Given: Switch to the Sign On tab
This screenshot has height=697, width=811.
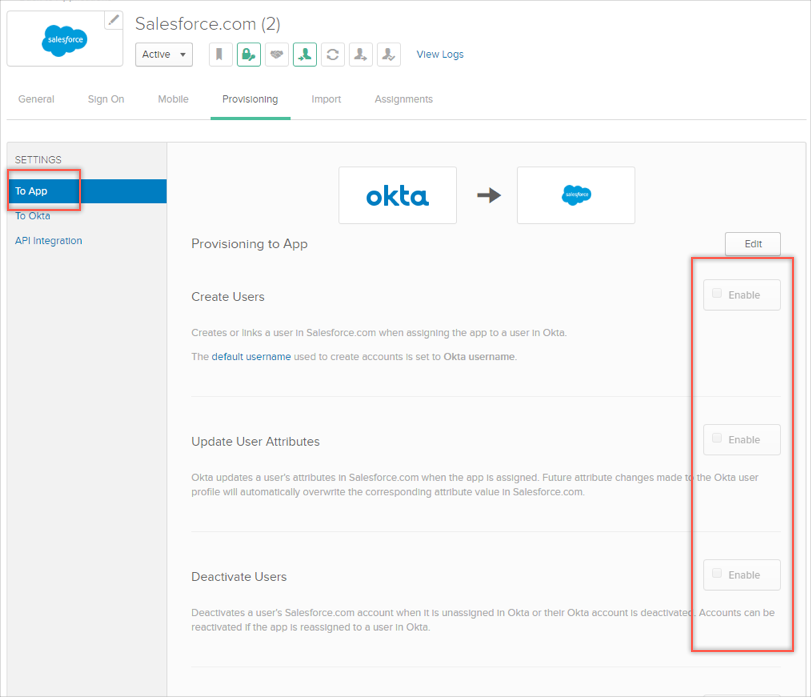Looking at the screenshot, I should (x=106, y=100).
